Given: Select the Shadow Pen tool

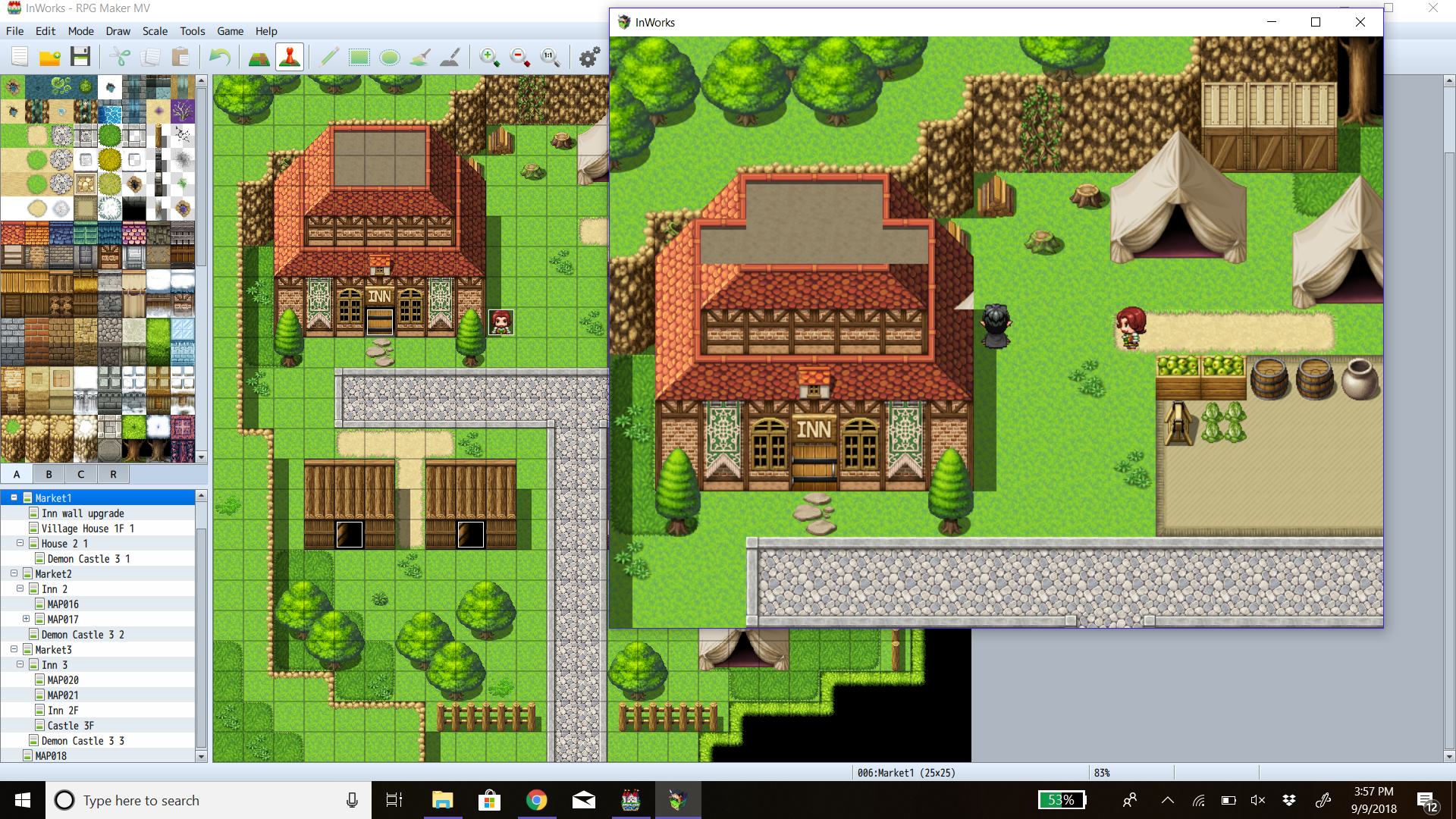Looking at the screenshot, I should [x=450, y=57].
